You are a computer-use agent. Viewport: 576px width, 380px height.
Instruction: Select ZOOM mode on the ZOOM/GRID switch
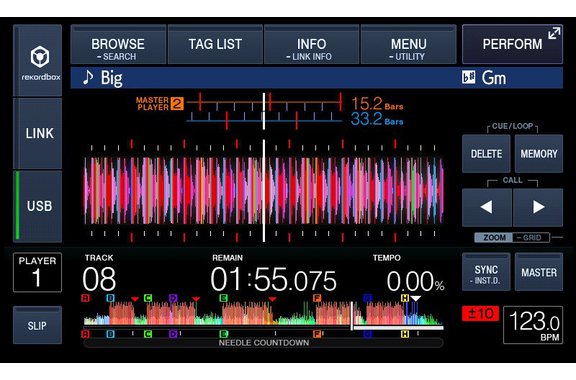[x=494, y=237]
